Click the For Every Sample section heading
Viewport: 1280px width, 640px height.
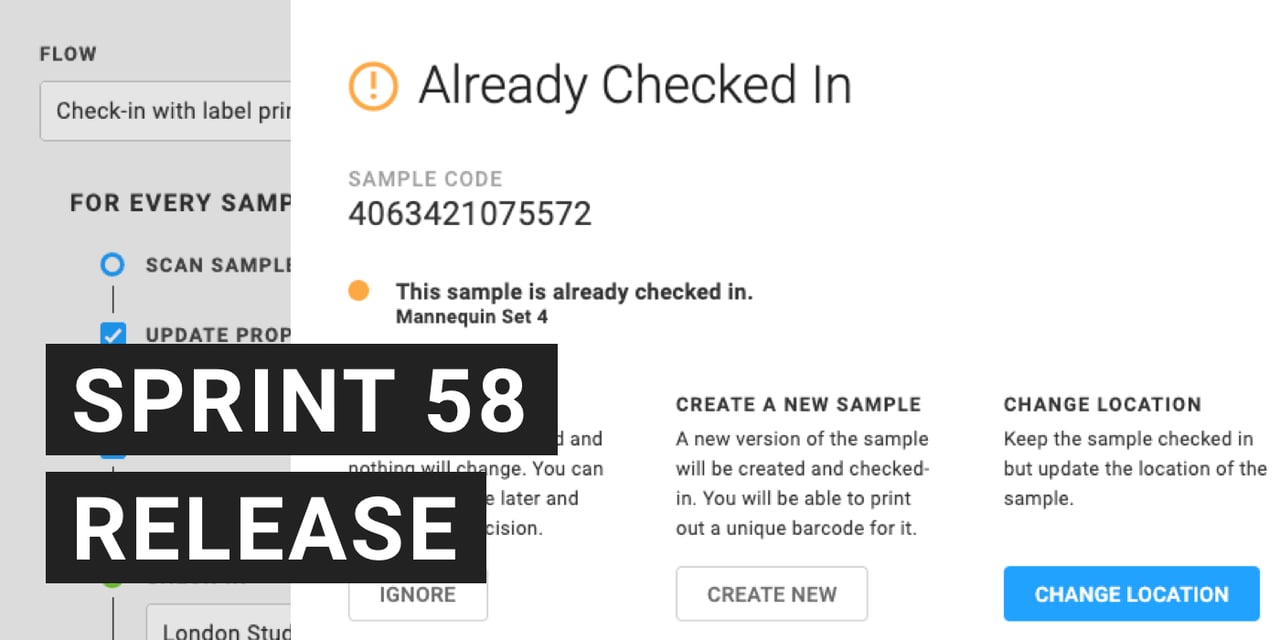coord(180,203)
